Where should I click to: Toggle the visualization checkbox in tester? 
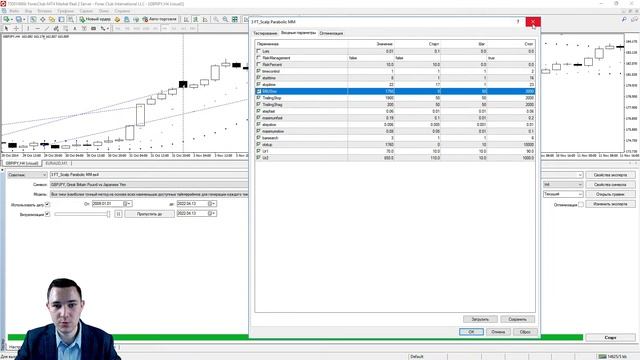(47, 214)
